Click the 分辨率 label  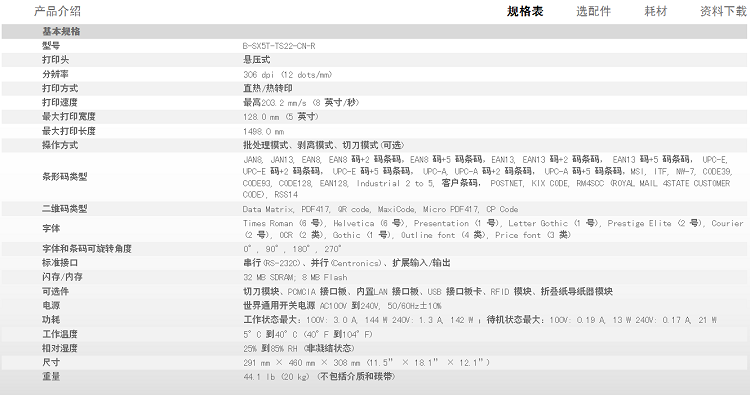(x=55, y=74)
